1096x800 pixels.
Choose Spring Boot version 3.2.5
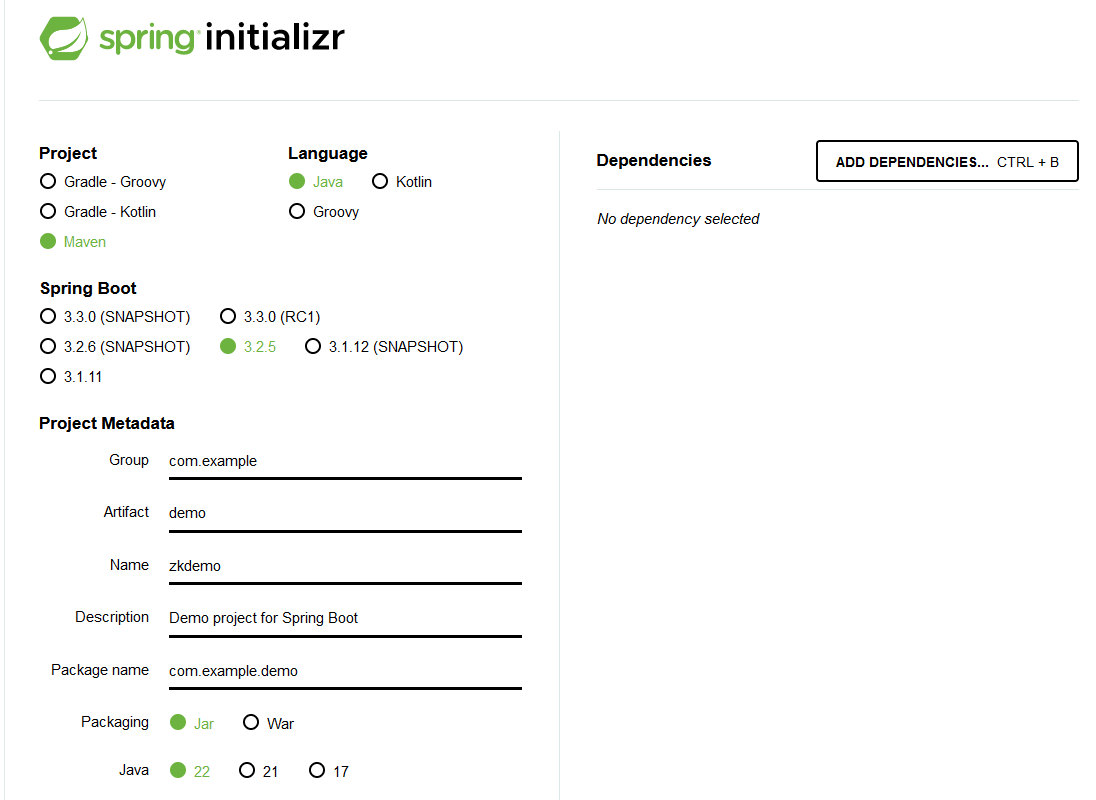pyautogui.click(x=247, y=347)
